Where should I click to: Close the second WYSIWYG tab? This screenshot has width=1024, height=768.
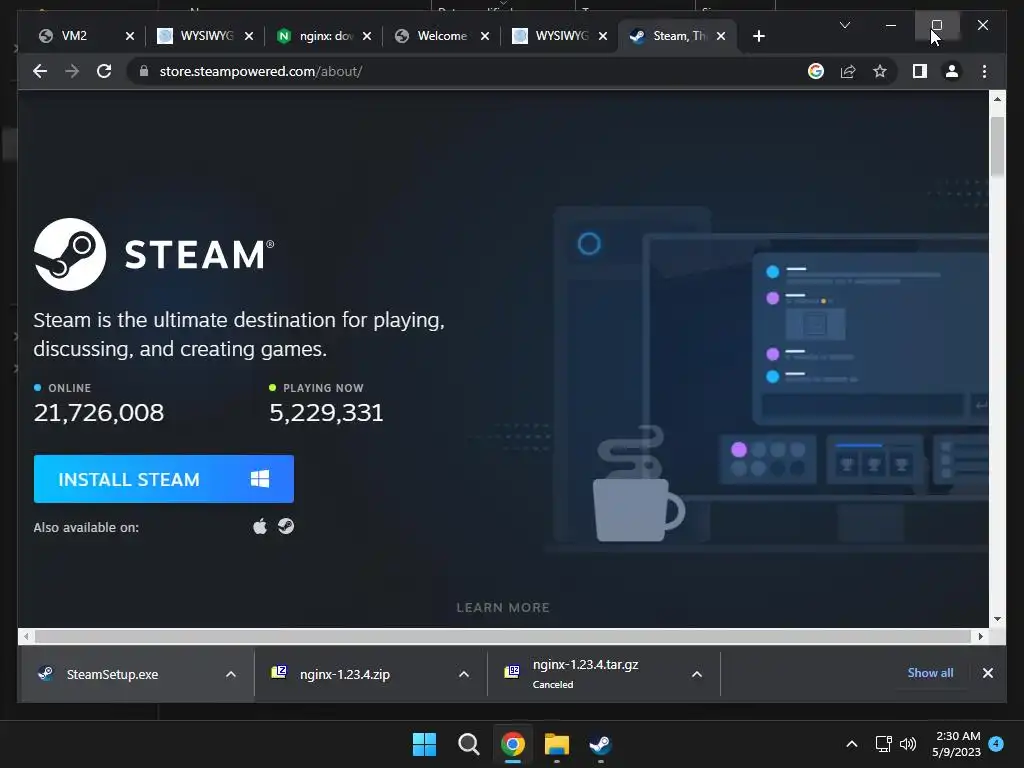click(603, 36)
